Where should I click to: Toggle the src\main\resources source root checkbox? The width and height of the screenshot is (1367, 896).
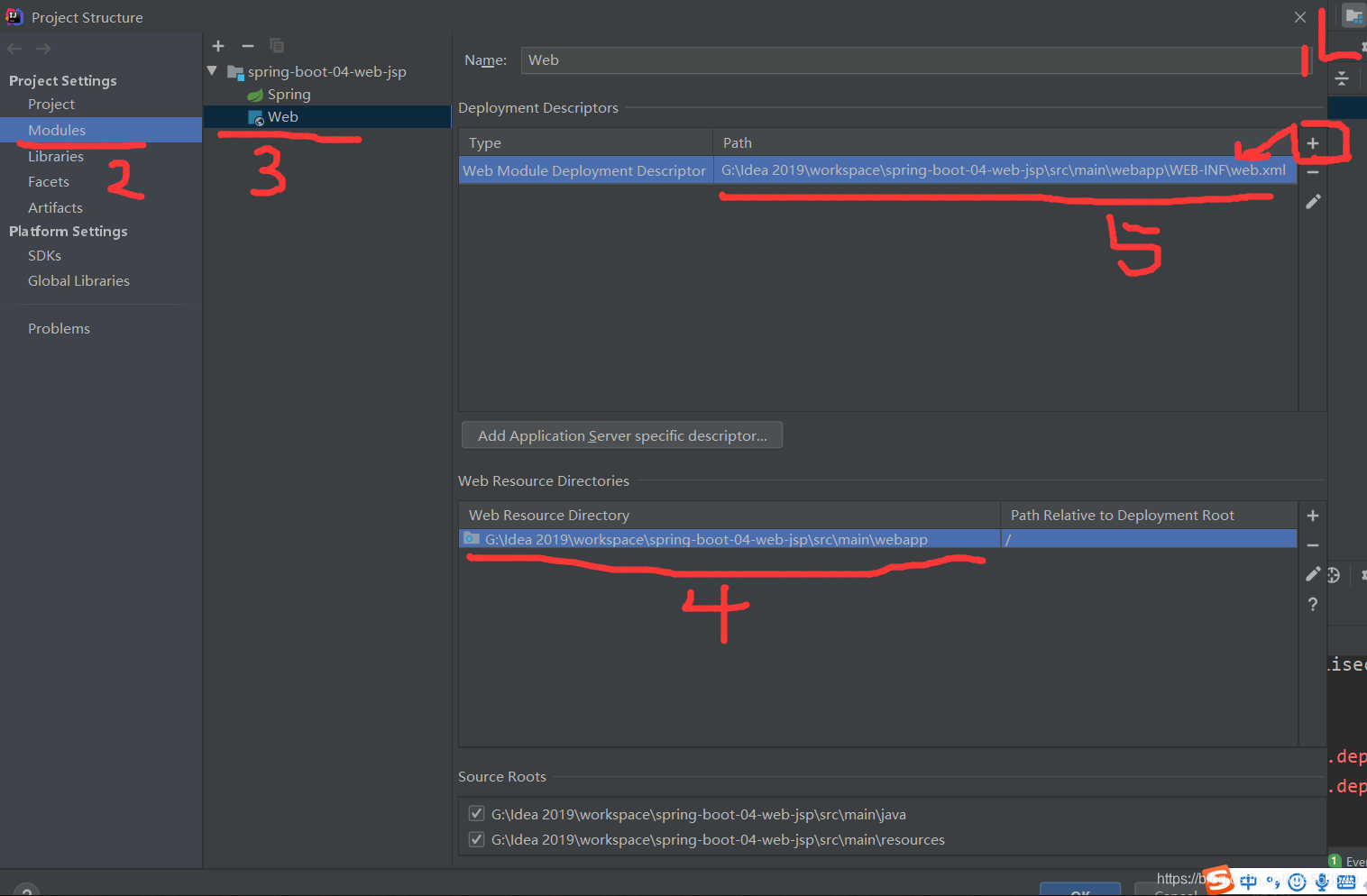tap(476, 839)
